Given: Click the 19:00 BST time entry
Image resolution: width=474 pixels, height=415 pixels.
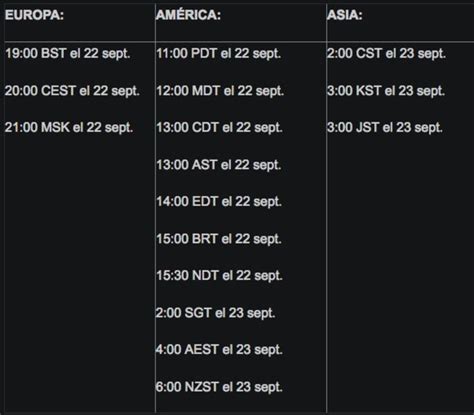Looking at the screenshot, I should coord(68,54).
